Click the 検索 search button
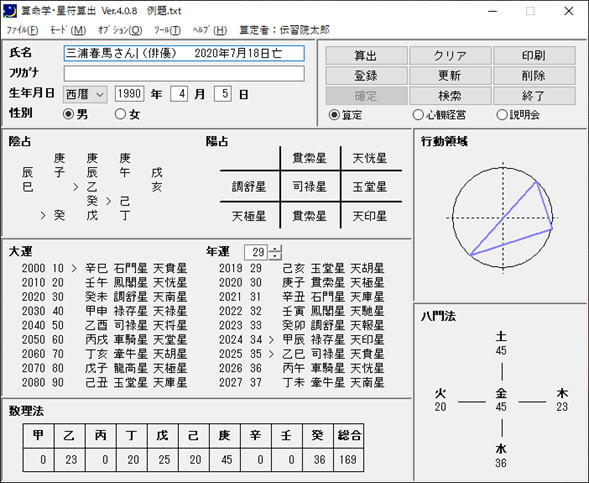Viewport: 589px width, 483px height. (450, 96)
